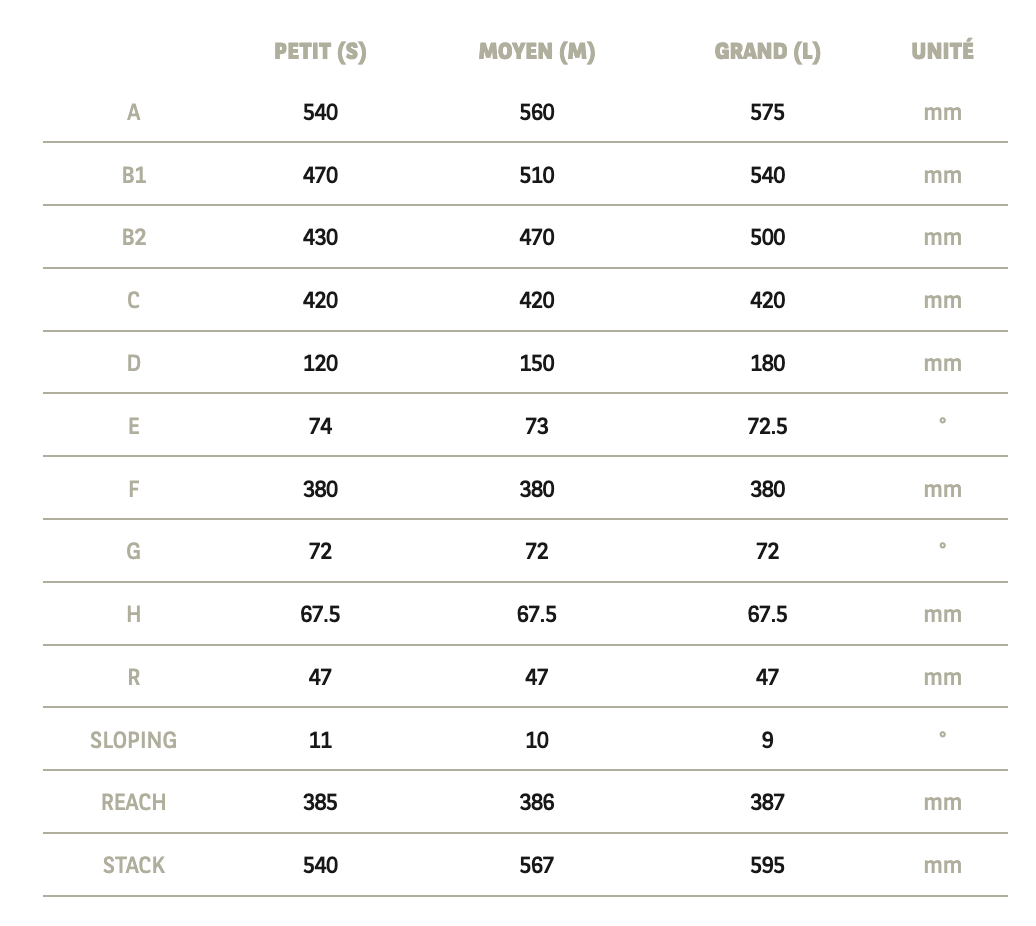The height and width of the screenshot is (926, 1036).
Task: Click the GRAND (L) column header
Action: pos(767,52)
